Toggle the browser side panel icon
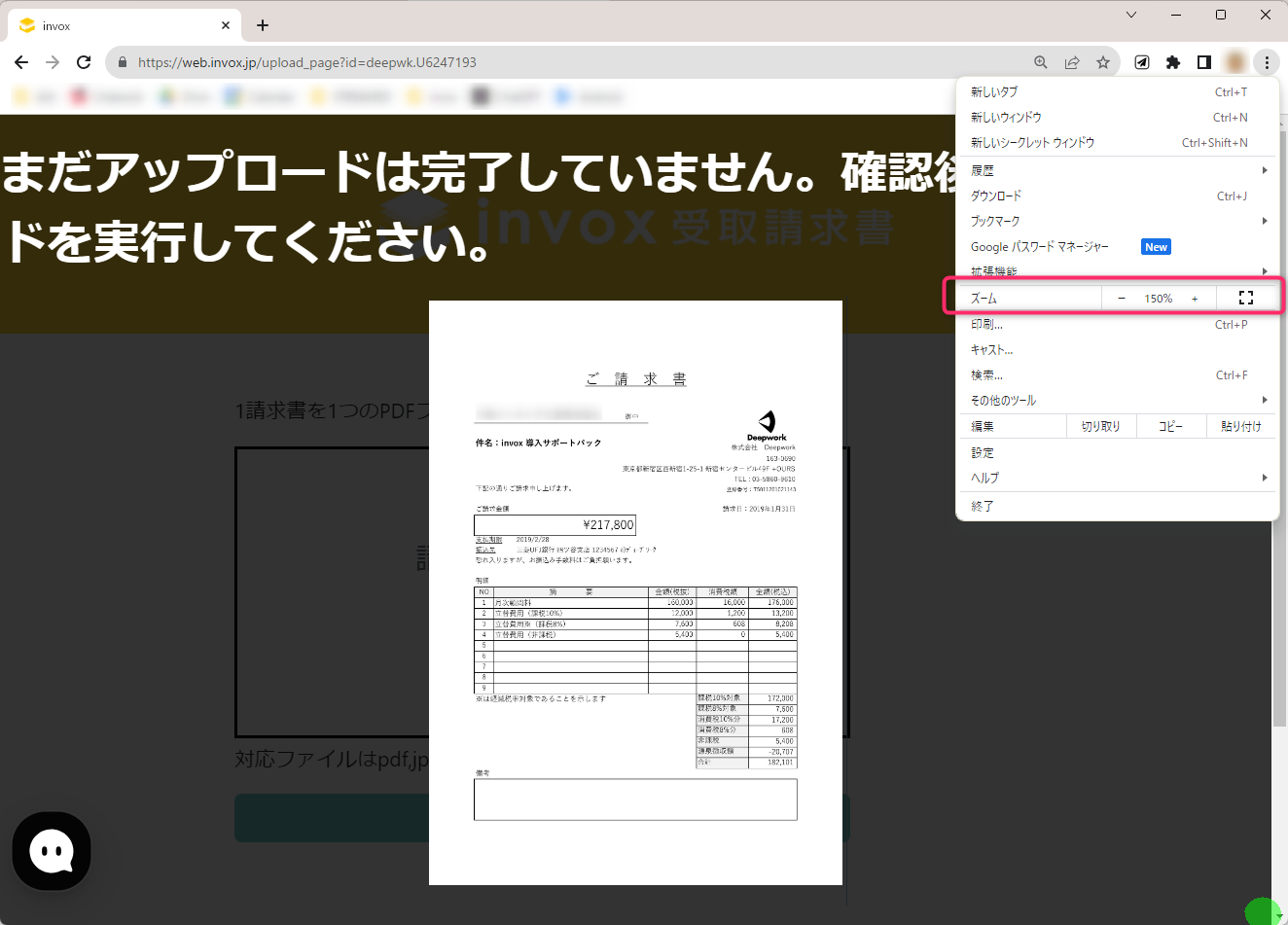Viewport: 1288px width, 925px height. (x=1204, y=62)
